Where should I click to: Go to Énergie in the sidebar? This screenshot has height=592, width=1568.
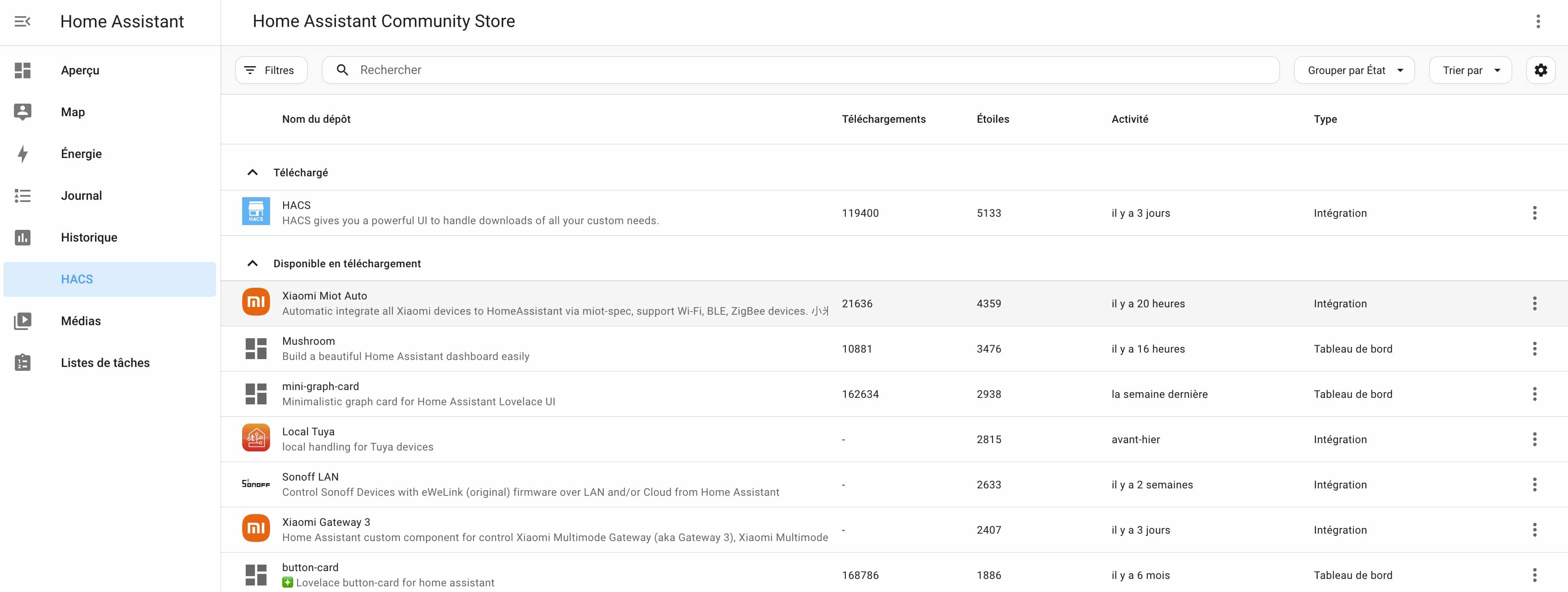click(x=110, y=154)
